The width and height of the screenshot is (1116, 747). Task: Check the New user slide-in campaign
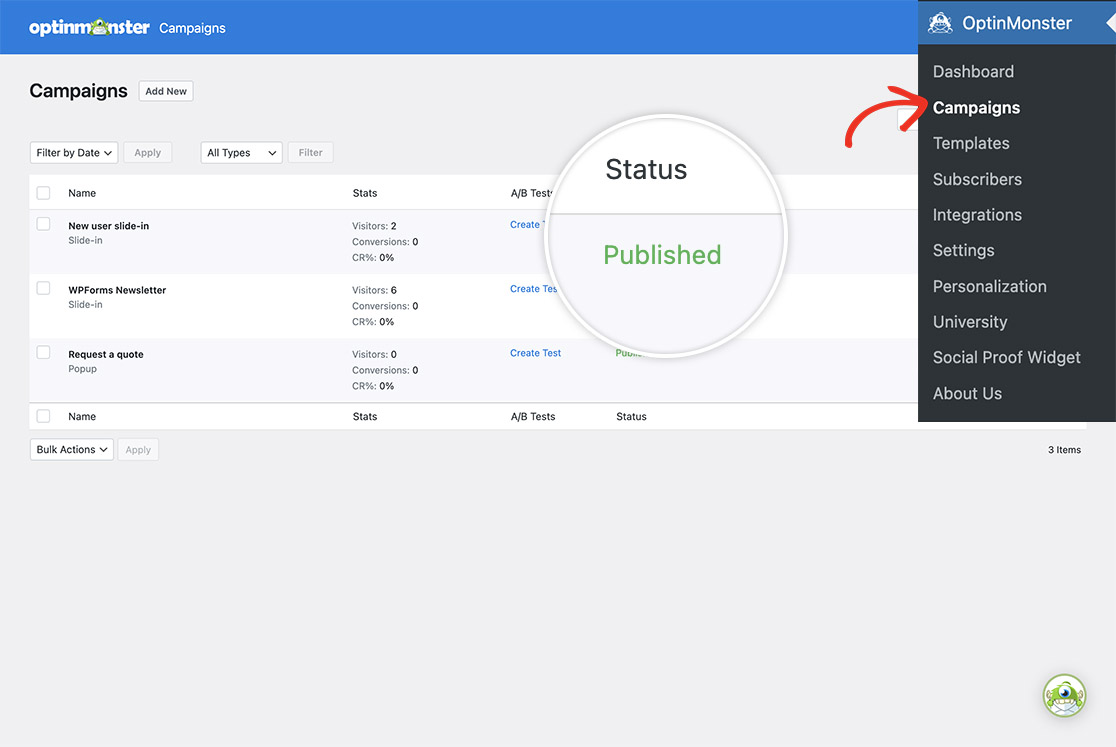(43, 224)
